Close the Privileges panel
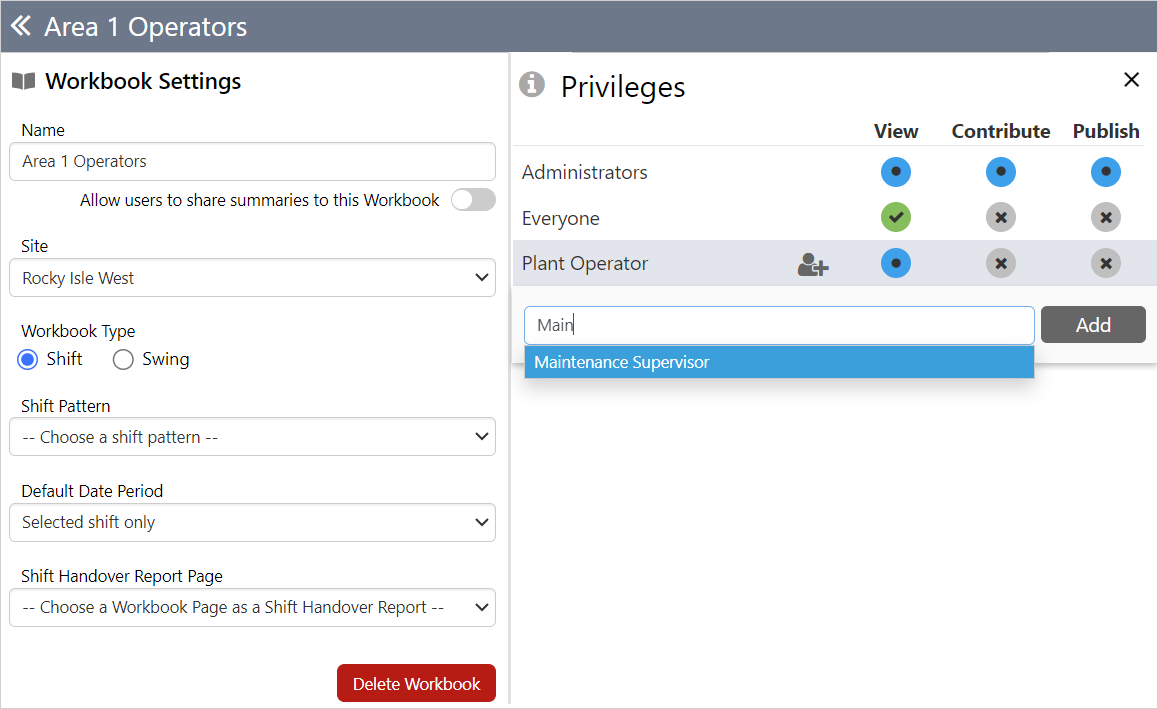 [1131, 80]
